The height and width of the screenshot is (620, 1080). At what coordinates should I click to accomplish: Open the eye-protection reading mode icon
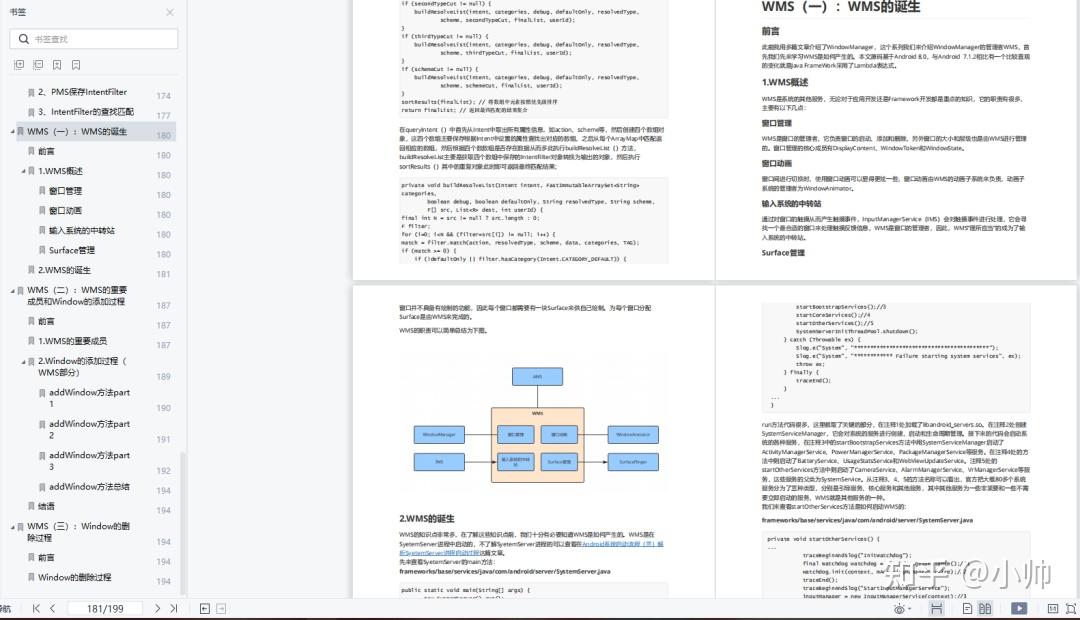coord(899,607)
